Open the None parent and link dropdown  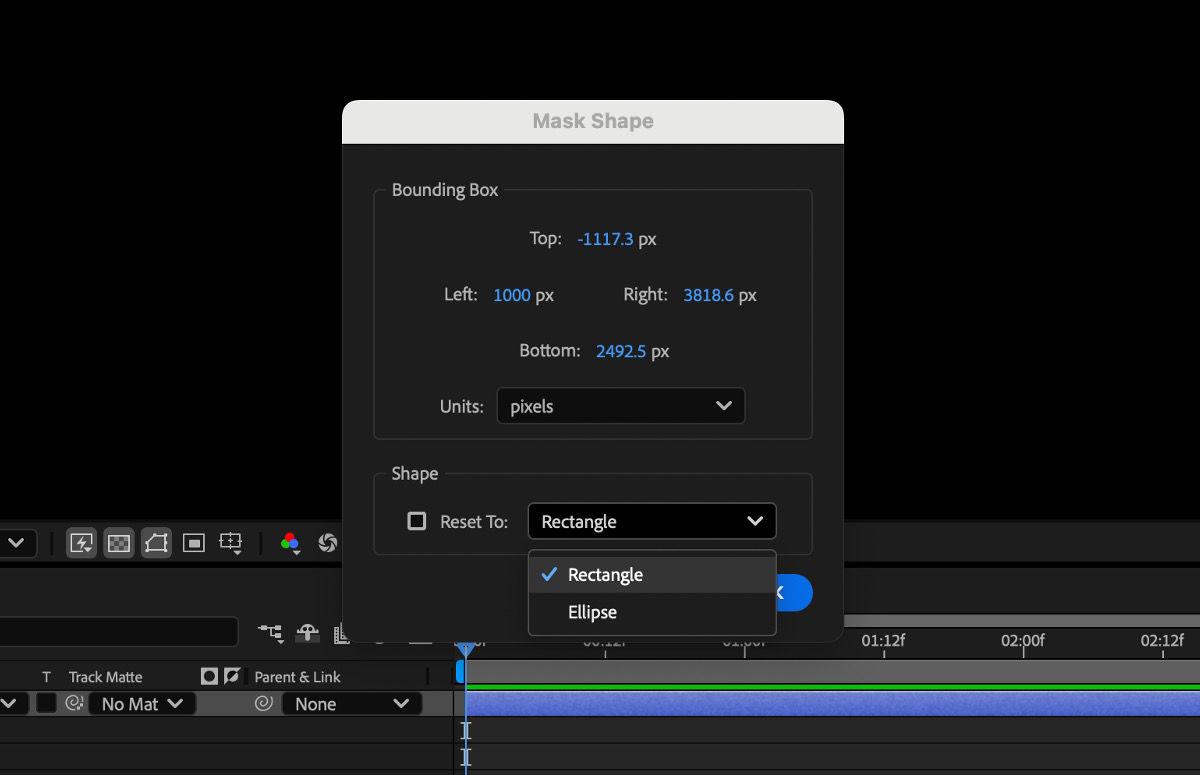click(x=352, y=703)
